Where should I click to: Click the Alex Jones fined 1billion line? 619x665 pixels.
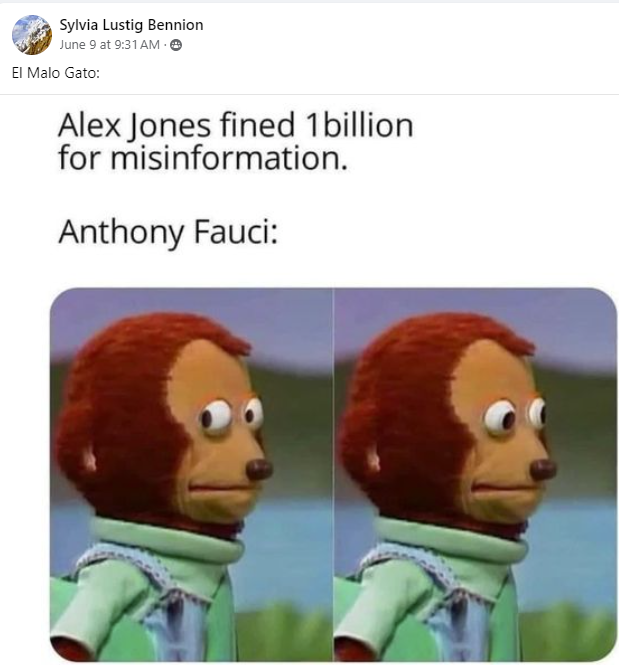pyautogui.click(x=235, y=125)
